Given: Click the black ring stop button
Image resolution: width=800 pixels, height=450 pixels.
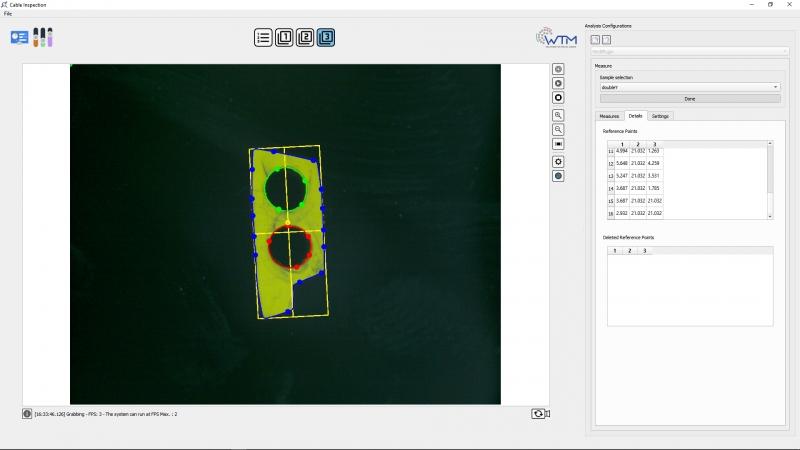Looking at the screenshot, I should coord(558,97).
